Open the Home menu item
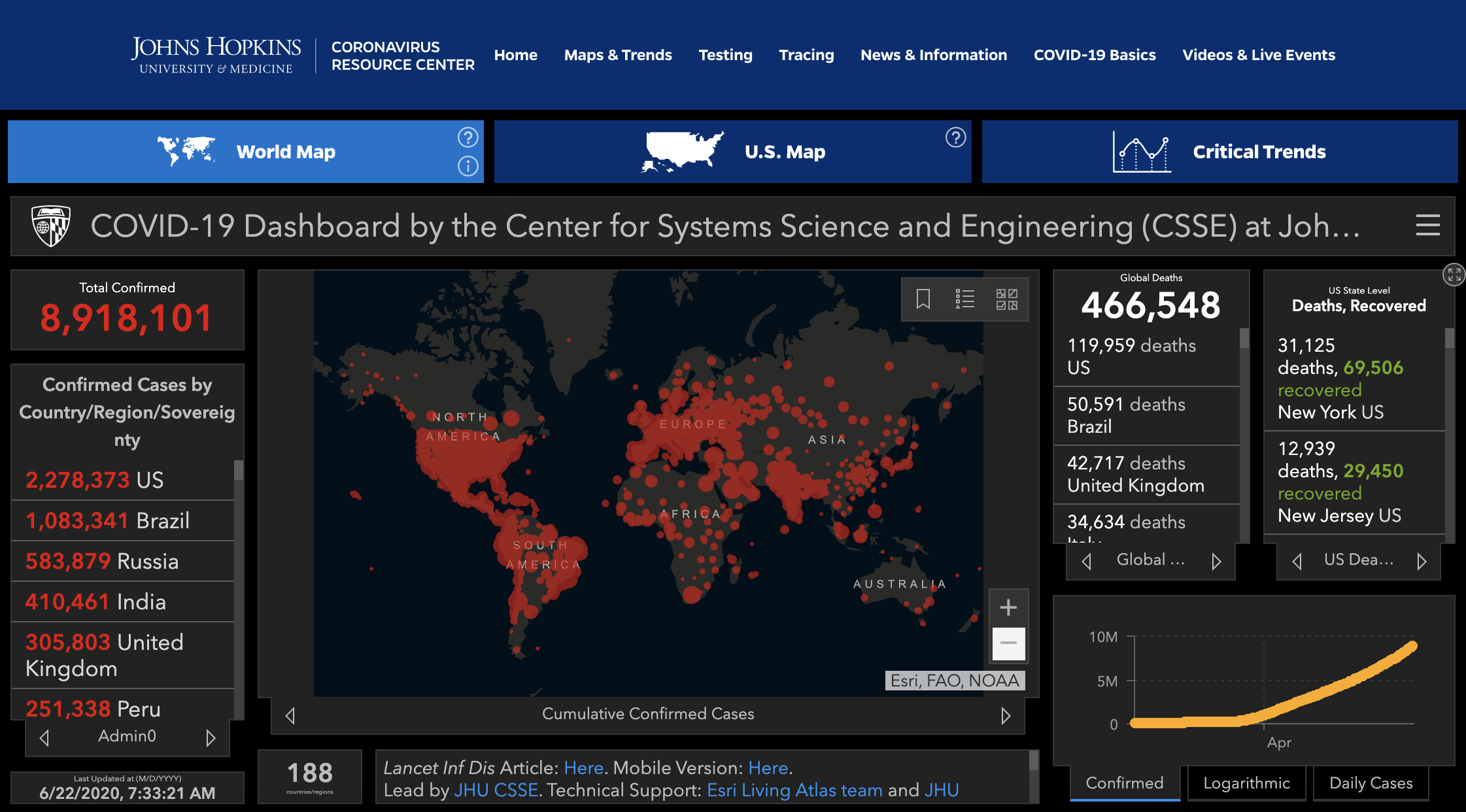This screenshot has width=1466, height=812. (x=516, y=55)
